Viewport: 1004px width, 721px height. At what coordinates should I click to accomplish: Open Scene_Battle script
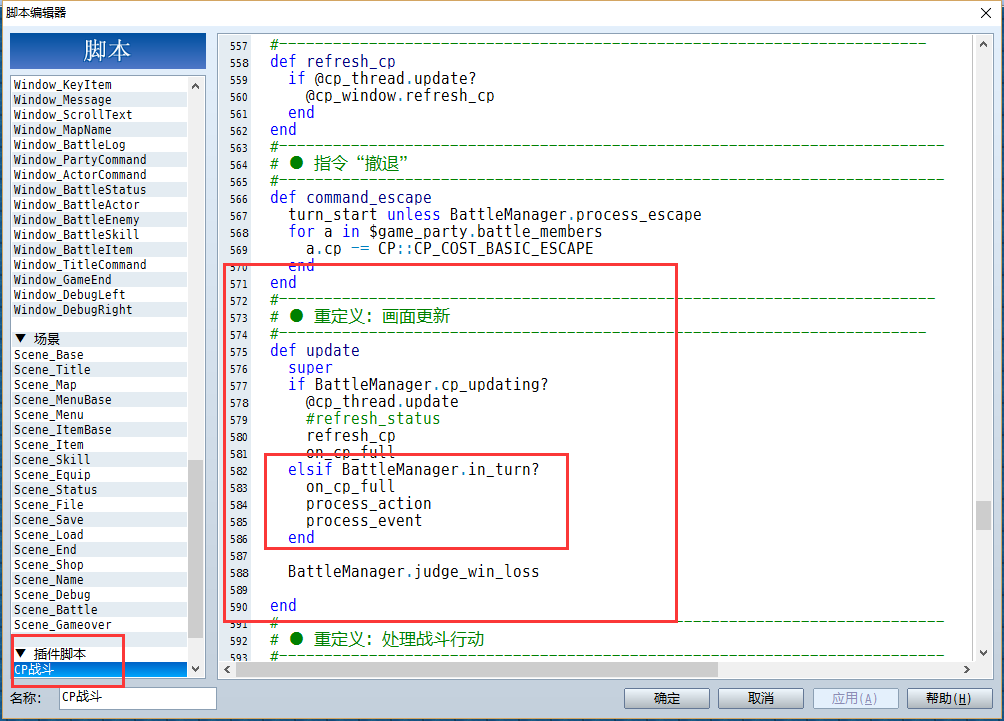(x=100, y=610)
